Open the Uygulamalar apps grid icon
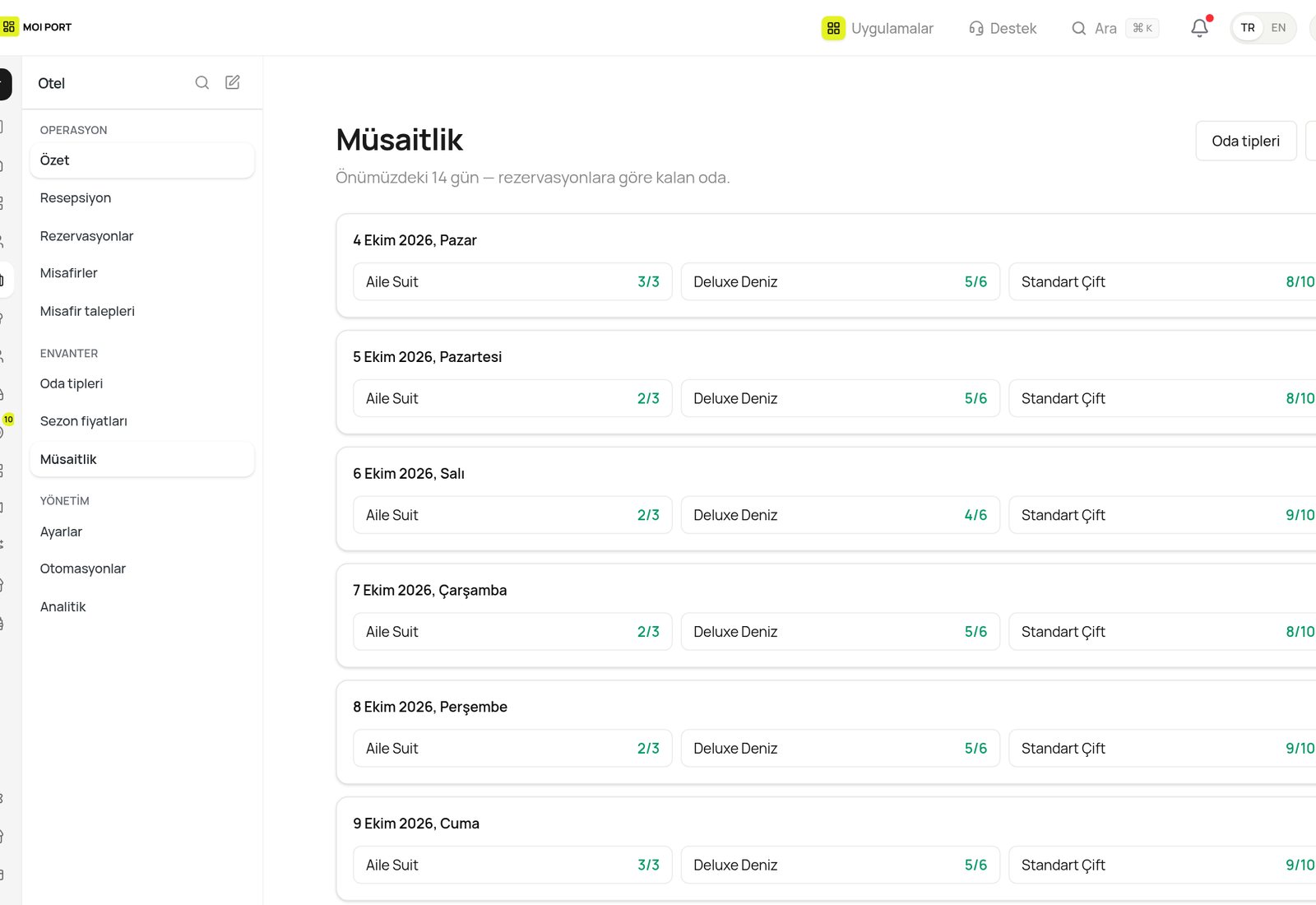The height and width of the screenshot is (905, 1316). pyautogui.click(x=833, y=28)
